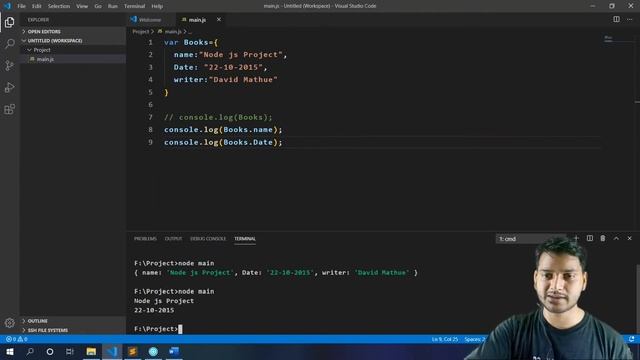Kill terminal with trash icon

coord(603,238)
